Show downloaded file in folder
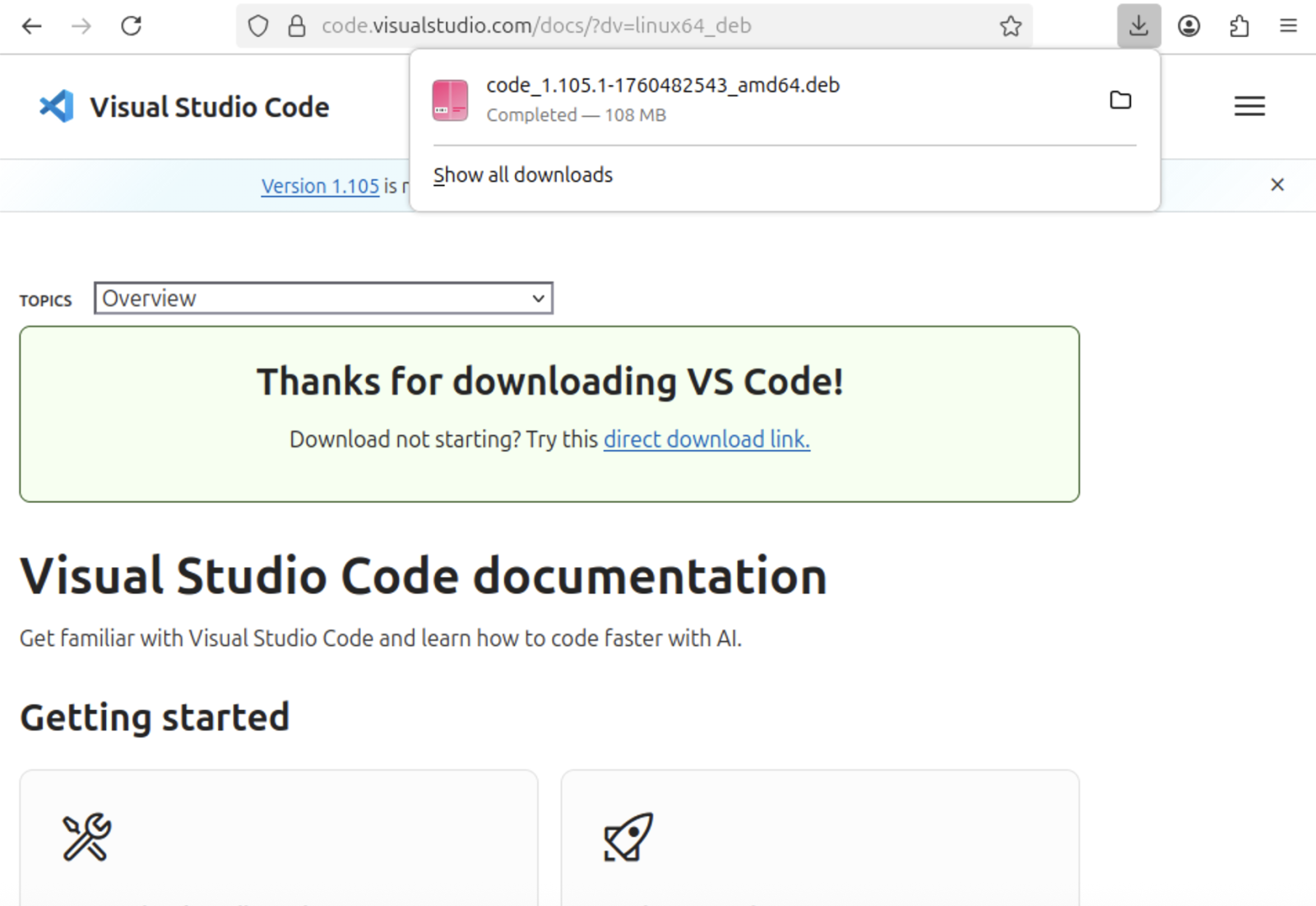 pos(1120,100)
